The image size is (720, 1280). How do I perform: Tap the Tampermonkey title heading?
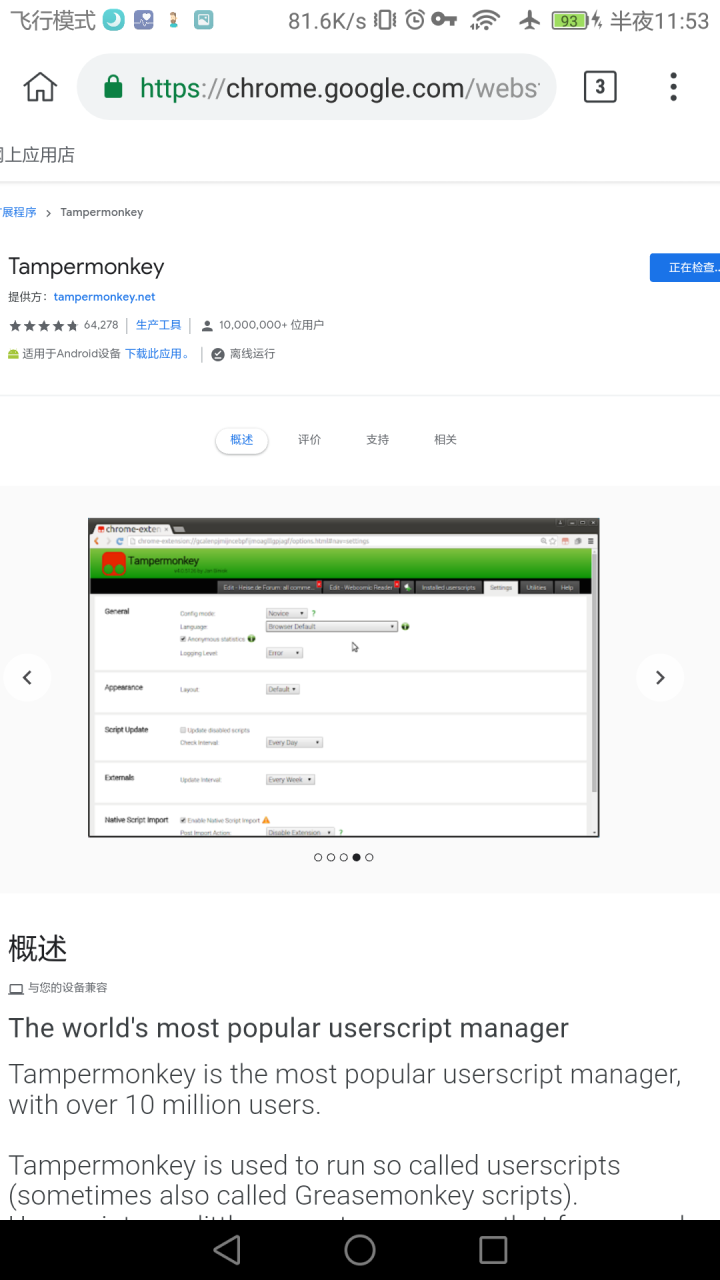point(86,267)
